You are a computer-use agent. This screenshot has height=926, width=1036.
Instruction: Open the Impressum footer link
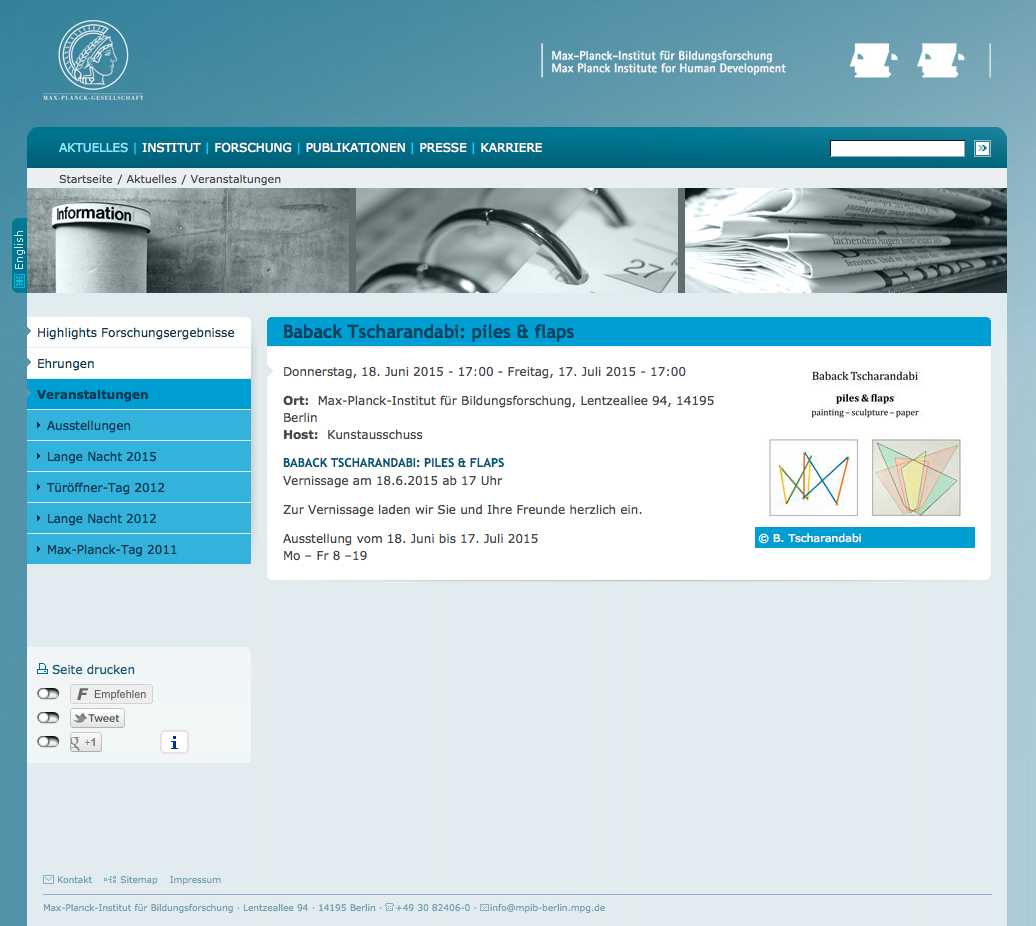pyautogui.click(x=195, y=880)
